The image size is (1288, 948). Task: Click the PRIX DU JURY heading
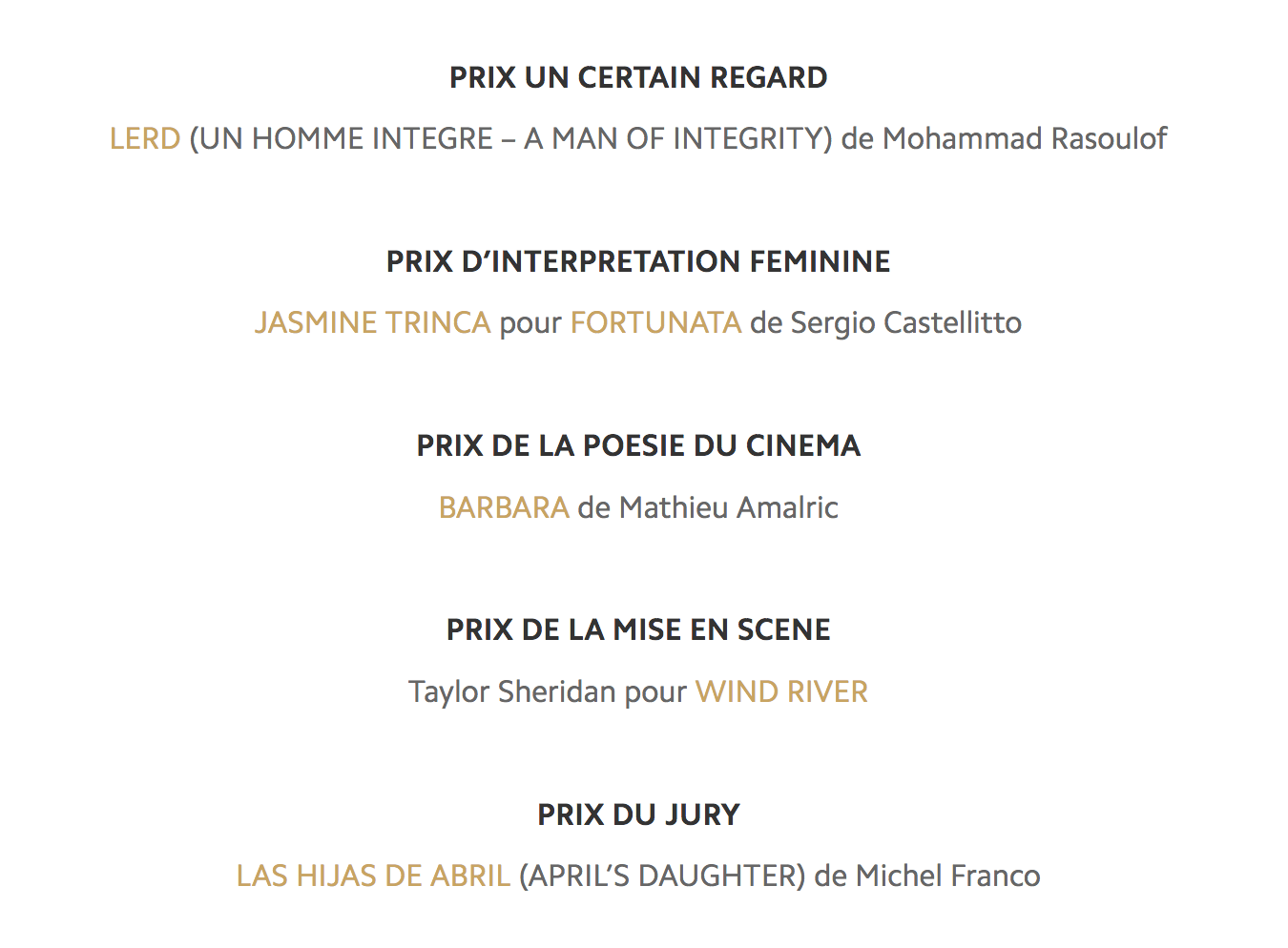point(638,814)
